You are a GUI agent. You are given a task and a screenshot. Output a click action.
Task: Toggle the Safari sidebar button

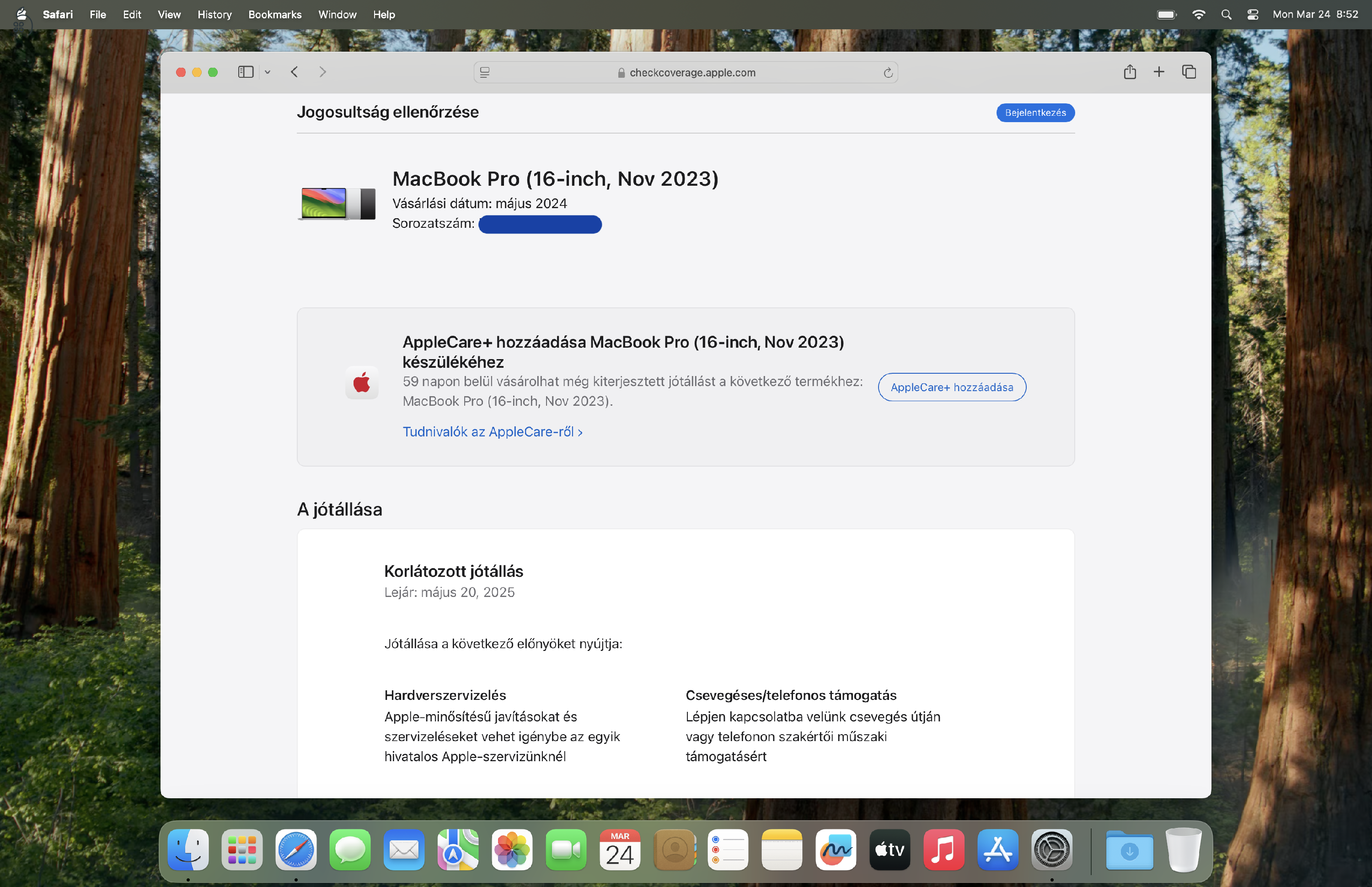pyautogui.click(x=246, y=72)
